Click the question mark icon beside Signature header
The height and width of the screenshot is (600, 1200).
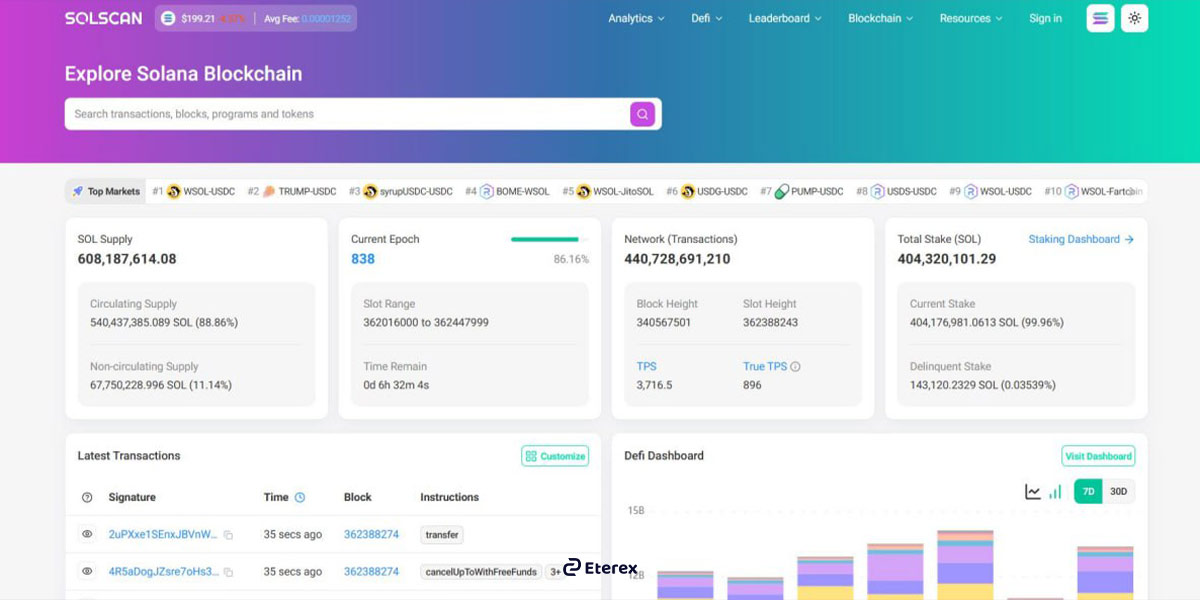tap(87, 497)
